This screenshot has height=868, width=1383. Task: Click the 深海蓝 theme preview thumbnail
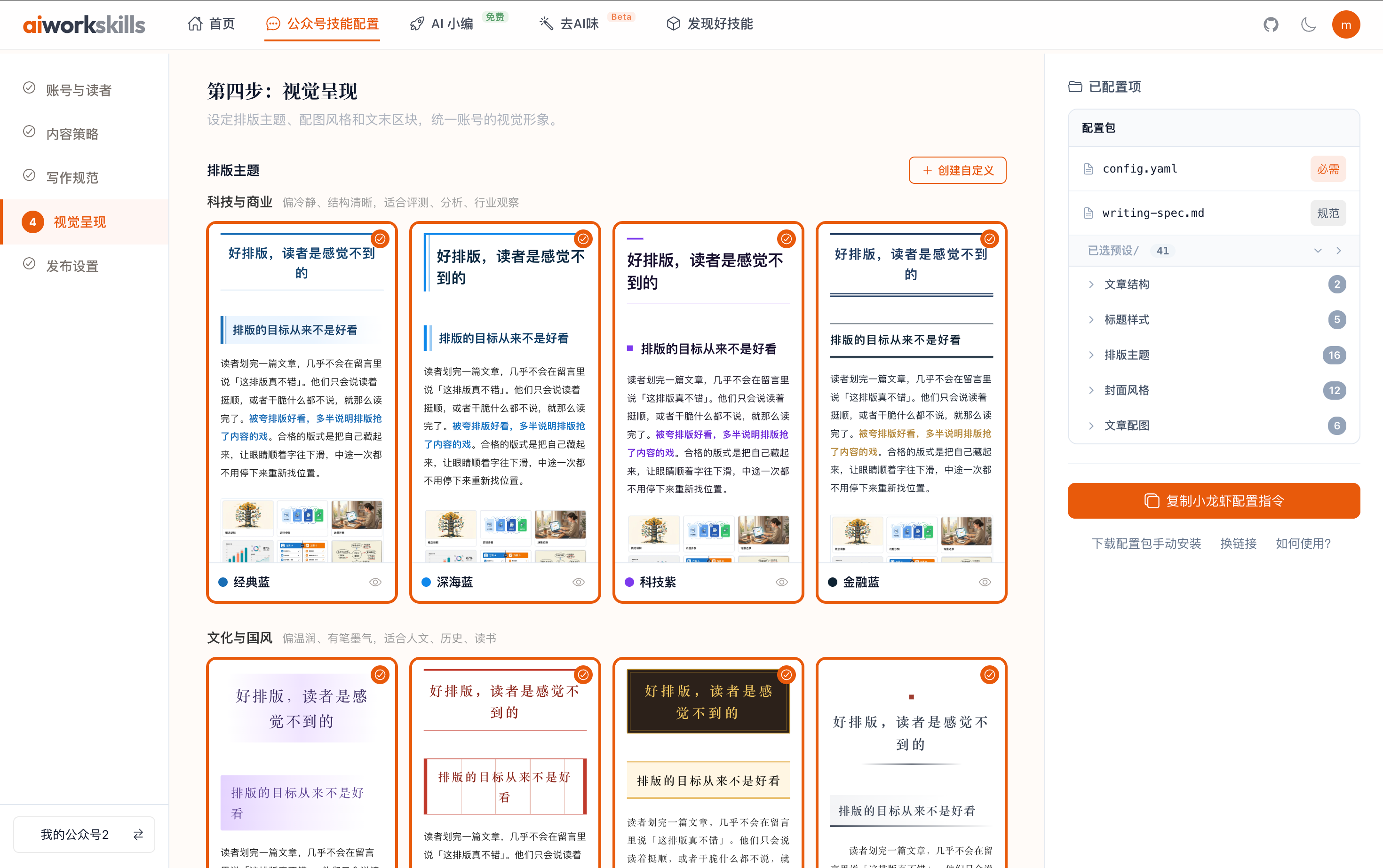pos(505,394)
